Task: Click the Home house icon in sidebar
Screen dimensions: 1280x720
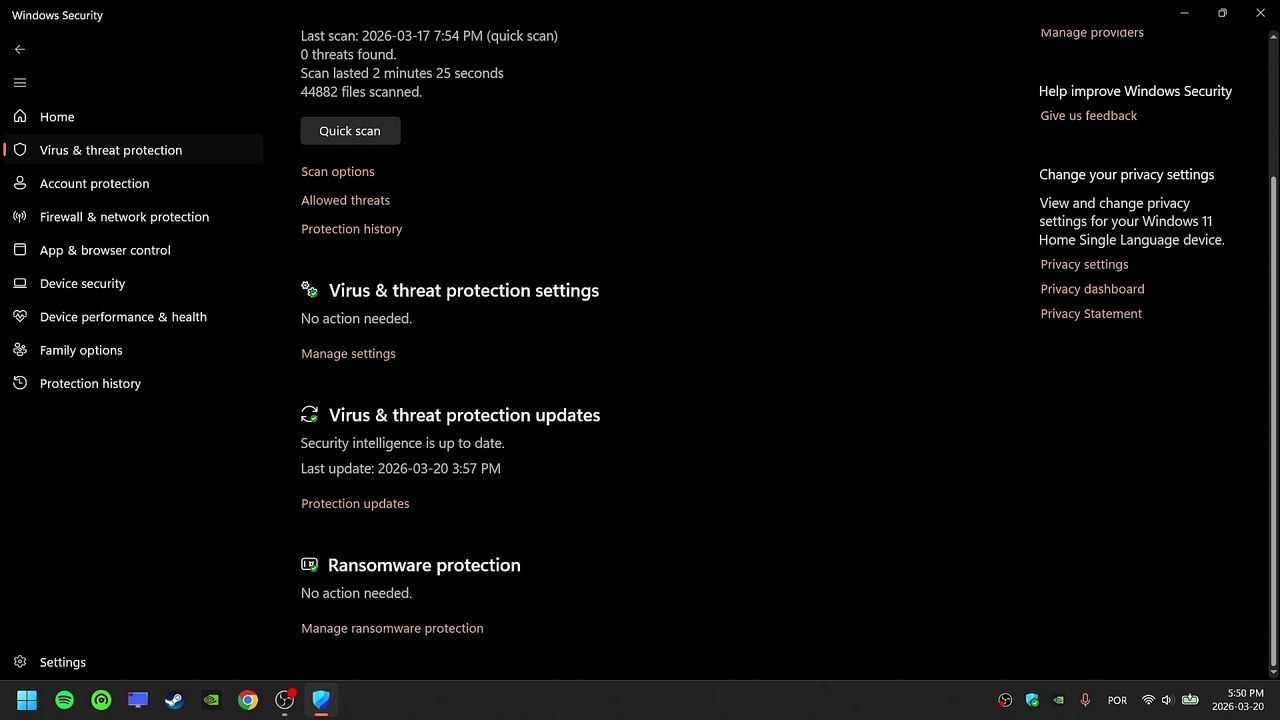Action: click(20, 116)
